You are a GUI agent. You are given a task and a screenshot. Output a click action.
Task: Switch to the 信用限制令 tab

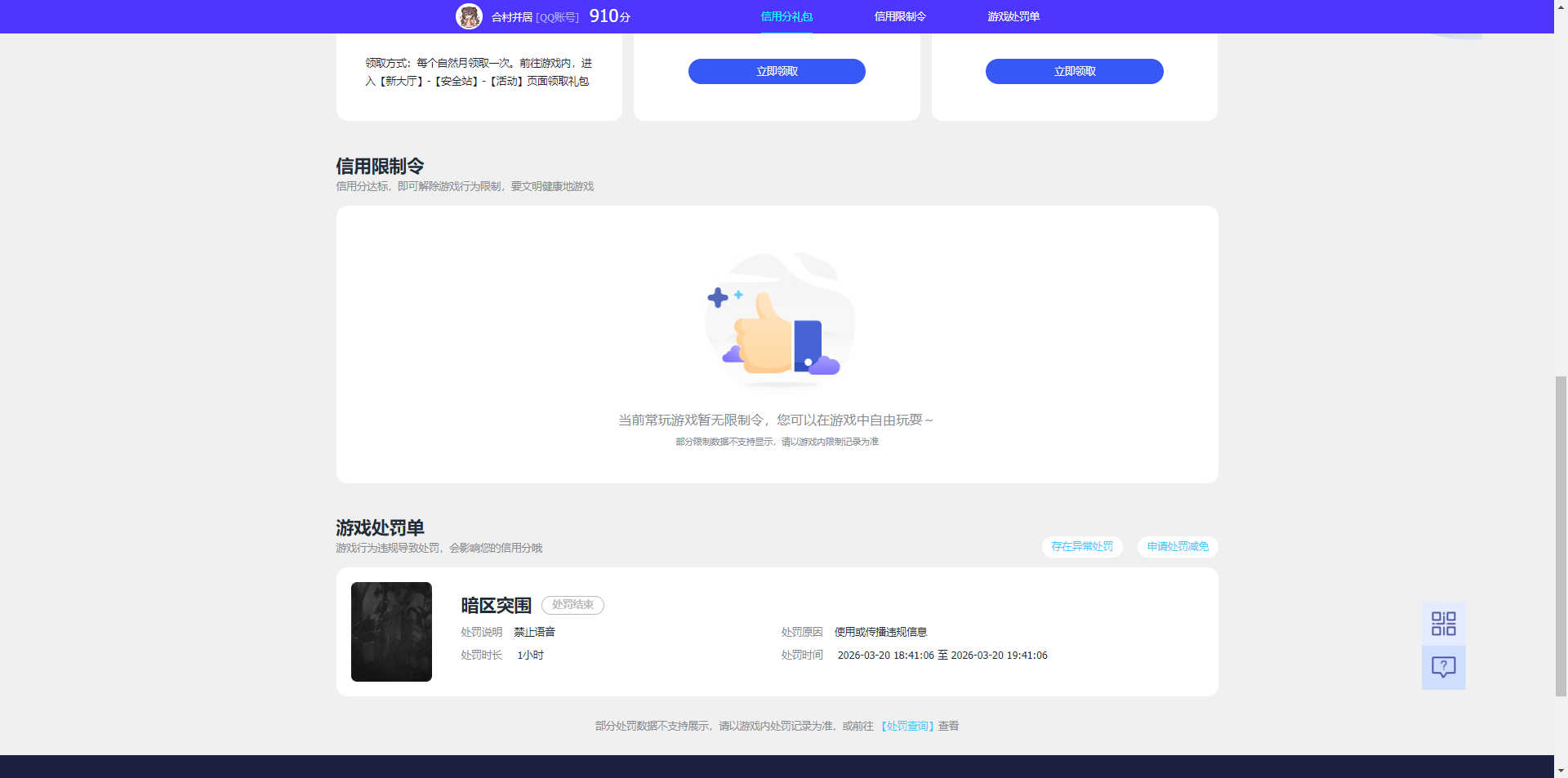coord(900,16)
